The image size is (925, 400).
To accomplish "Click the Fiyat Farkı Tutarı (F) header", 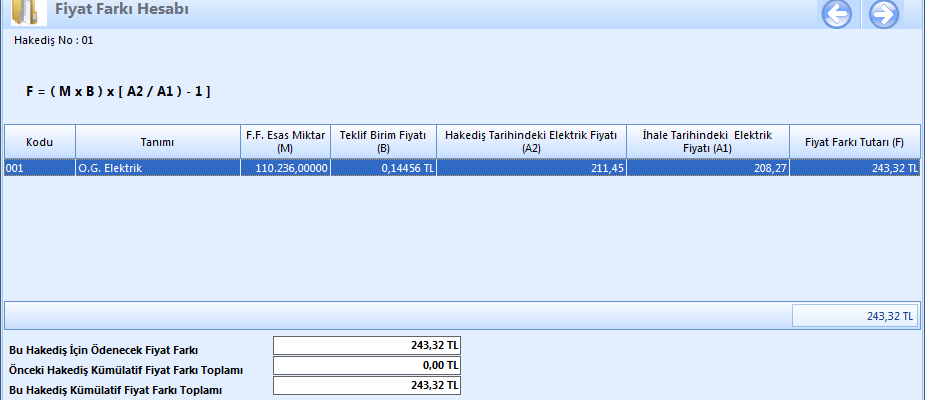I will pyautogui.click(x=854, y=142).
